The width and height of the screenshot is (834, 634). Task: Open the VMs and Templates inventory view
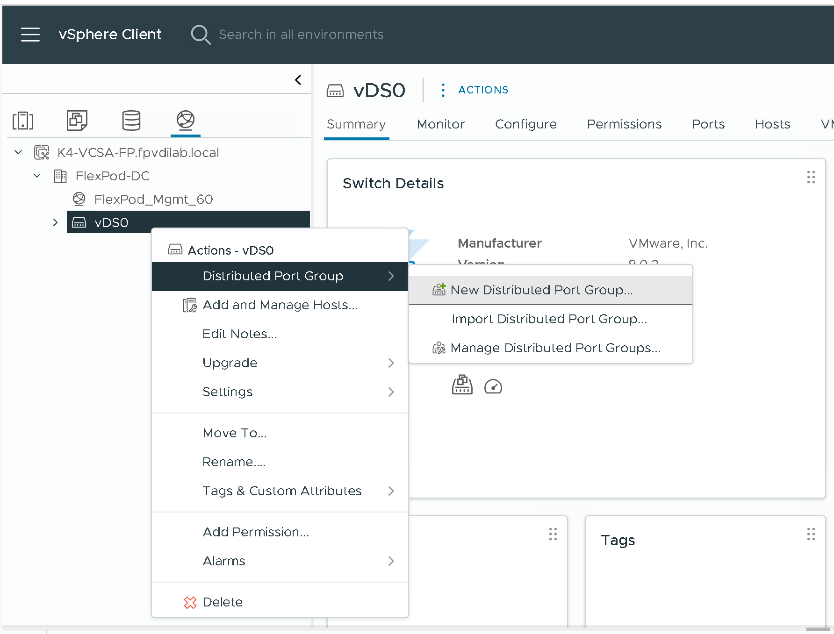(77, 120)
